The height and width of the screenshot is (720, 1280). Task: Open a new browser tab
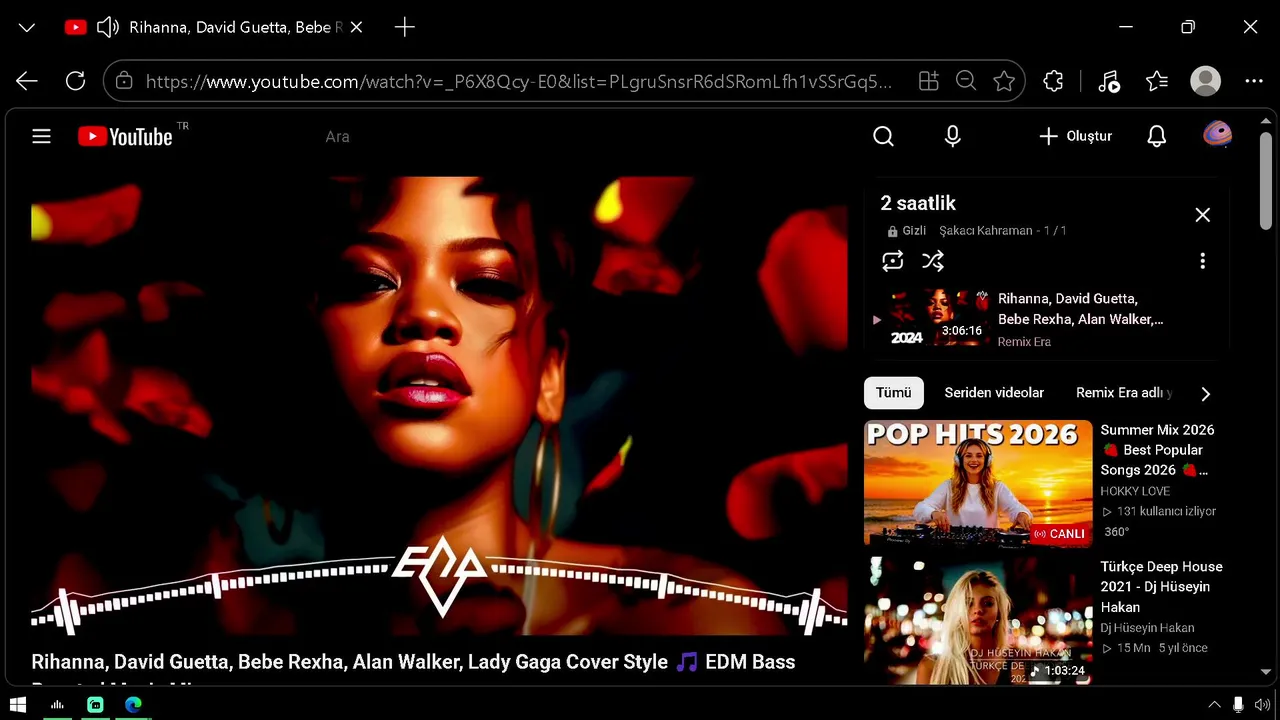point(405,27)
